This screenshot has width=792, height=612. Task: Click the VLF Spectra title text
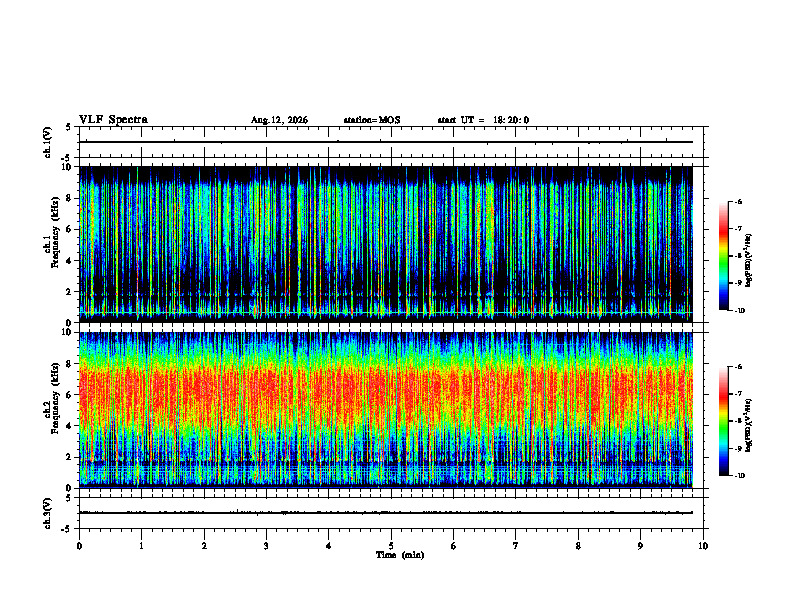click(113, 120)
